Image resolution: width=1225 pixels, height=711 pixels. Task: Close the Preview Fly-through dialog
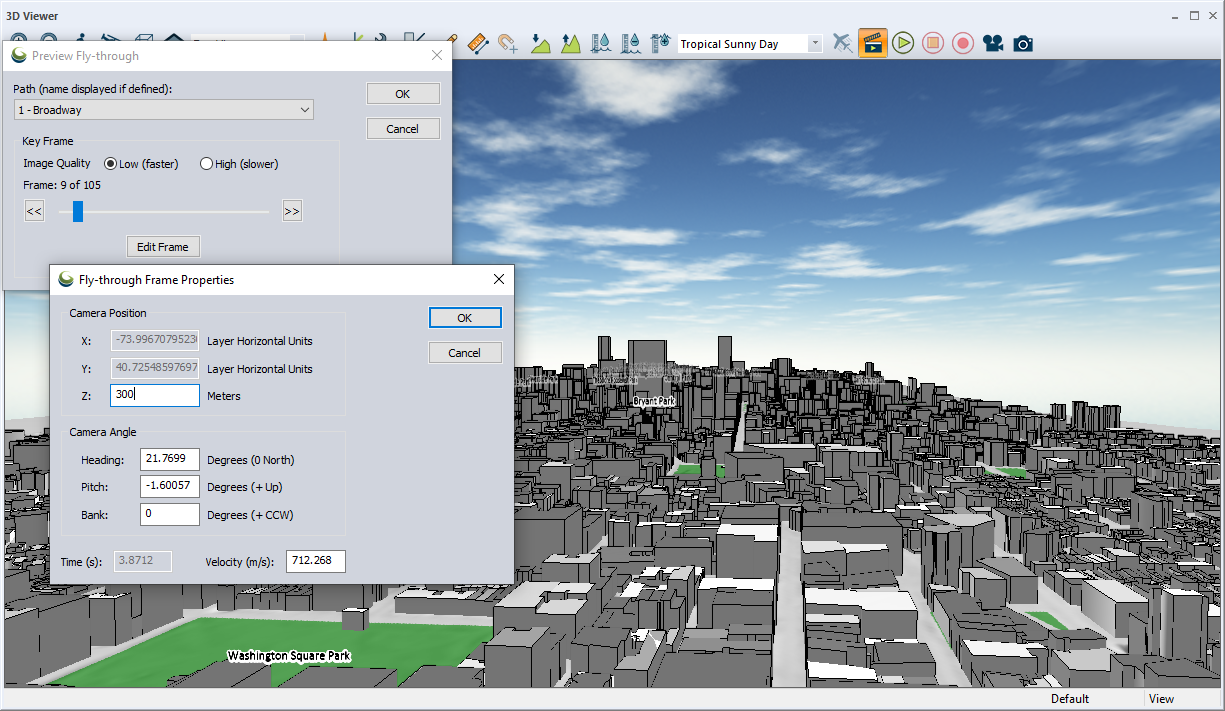click(437, 56)
